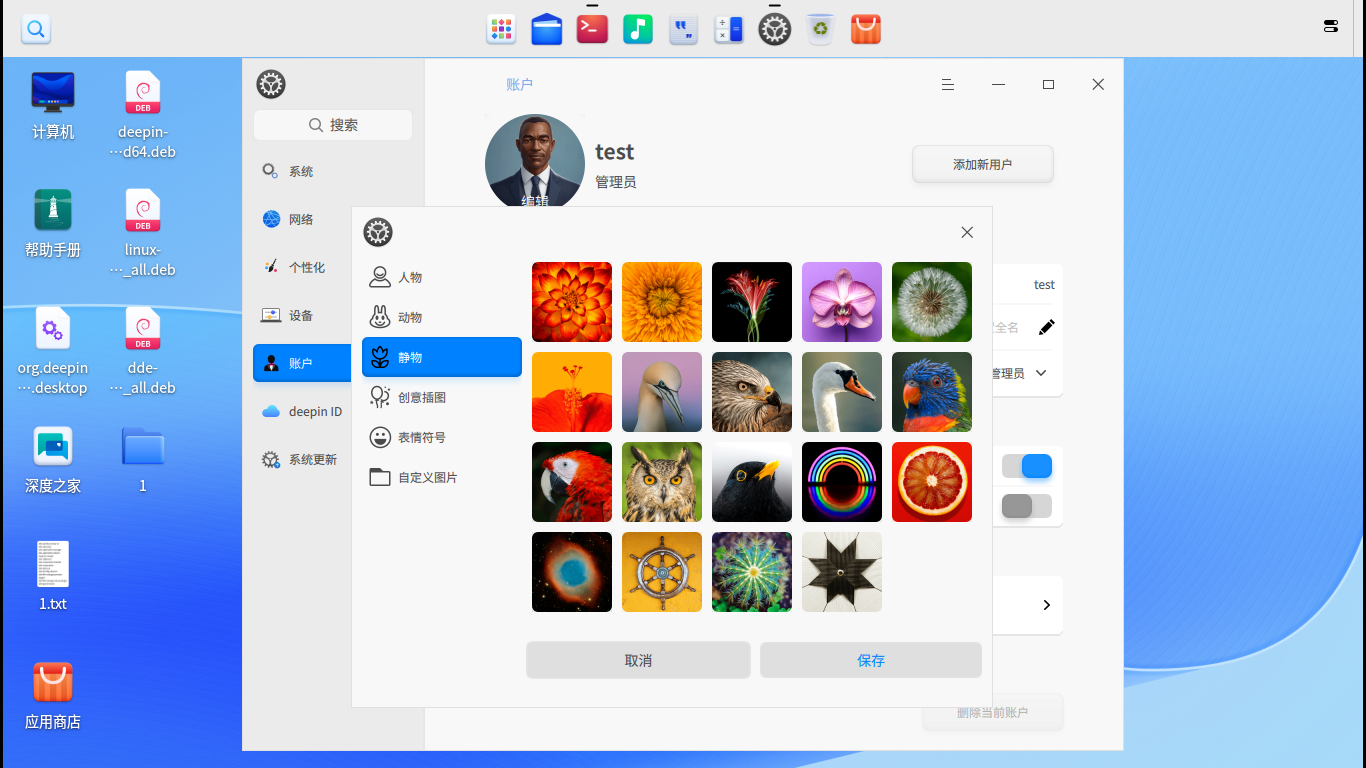Choose the dandelion avatar image

pyautogui.click(x=932, y=302)
